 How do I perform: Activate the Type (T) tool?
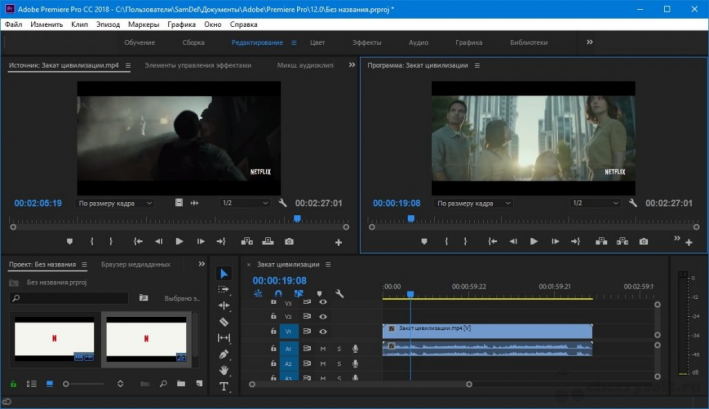click(224, 386)
